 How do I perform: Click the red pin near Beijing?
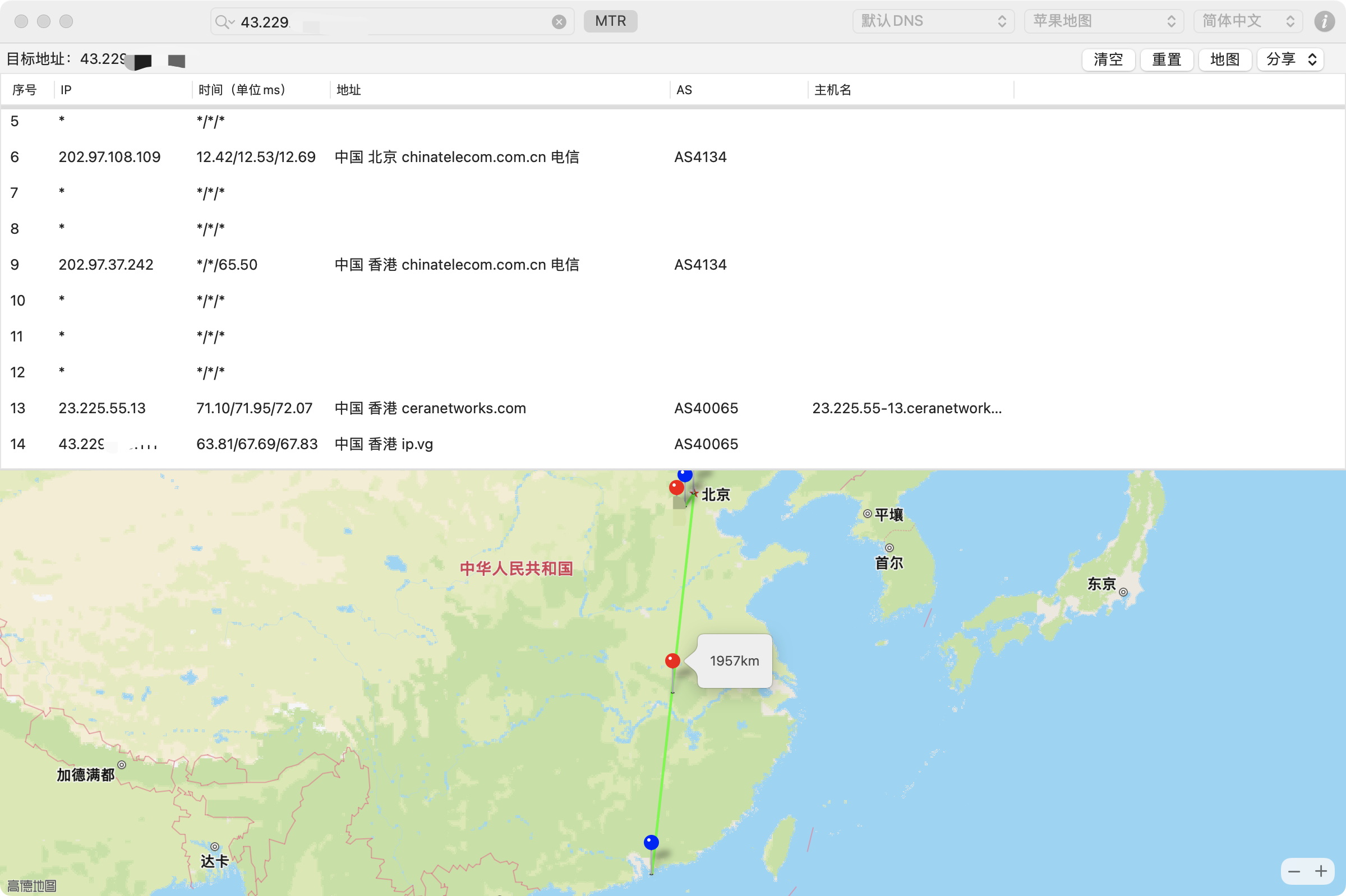(x=676, y=487)
